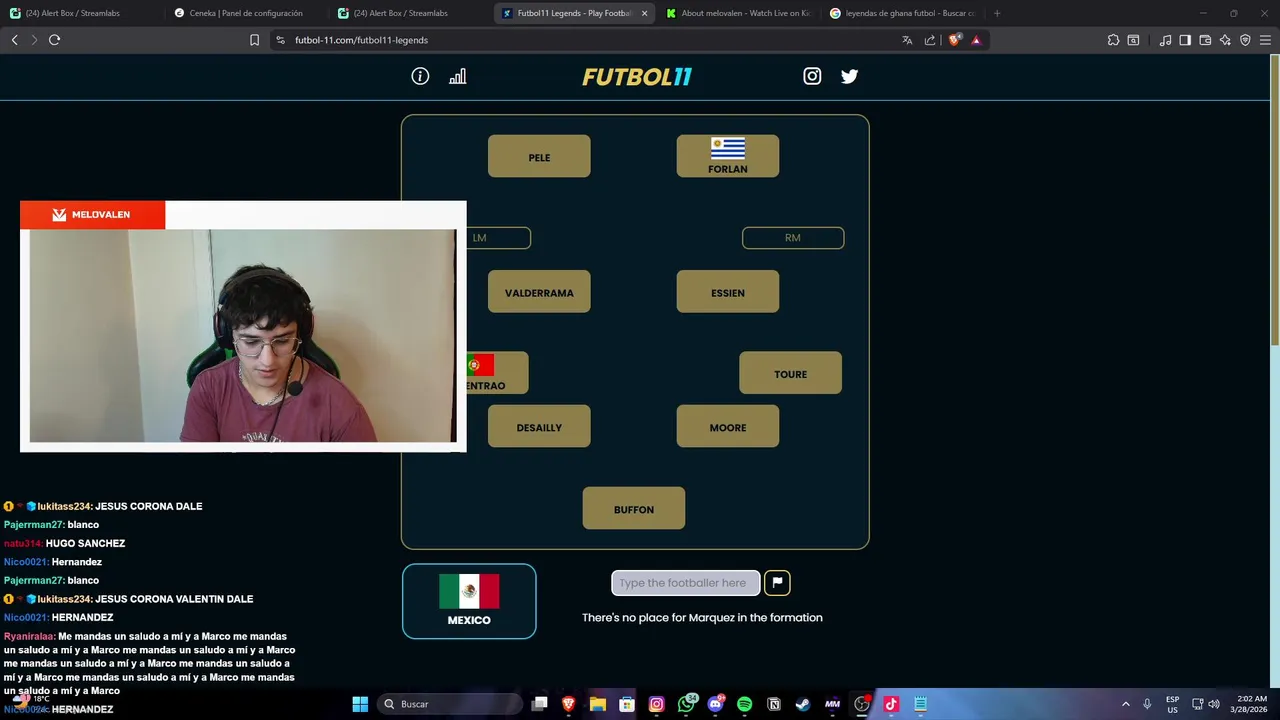The height and width of the screenshot is (720, 1280).
Task: Click the MELOVALEN webcam overlay
Action: pos(243,326)
